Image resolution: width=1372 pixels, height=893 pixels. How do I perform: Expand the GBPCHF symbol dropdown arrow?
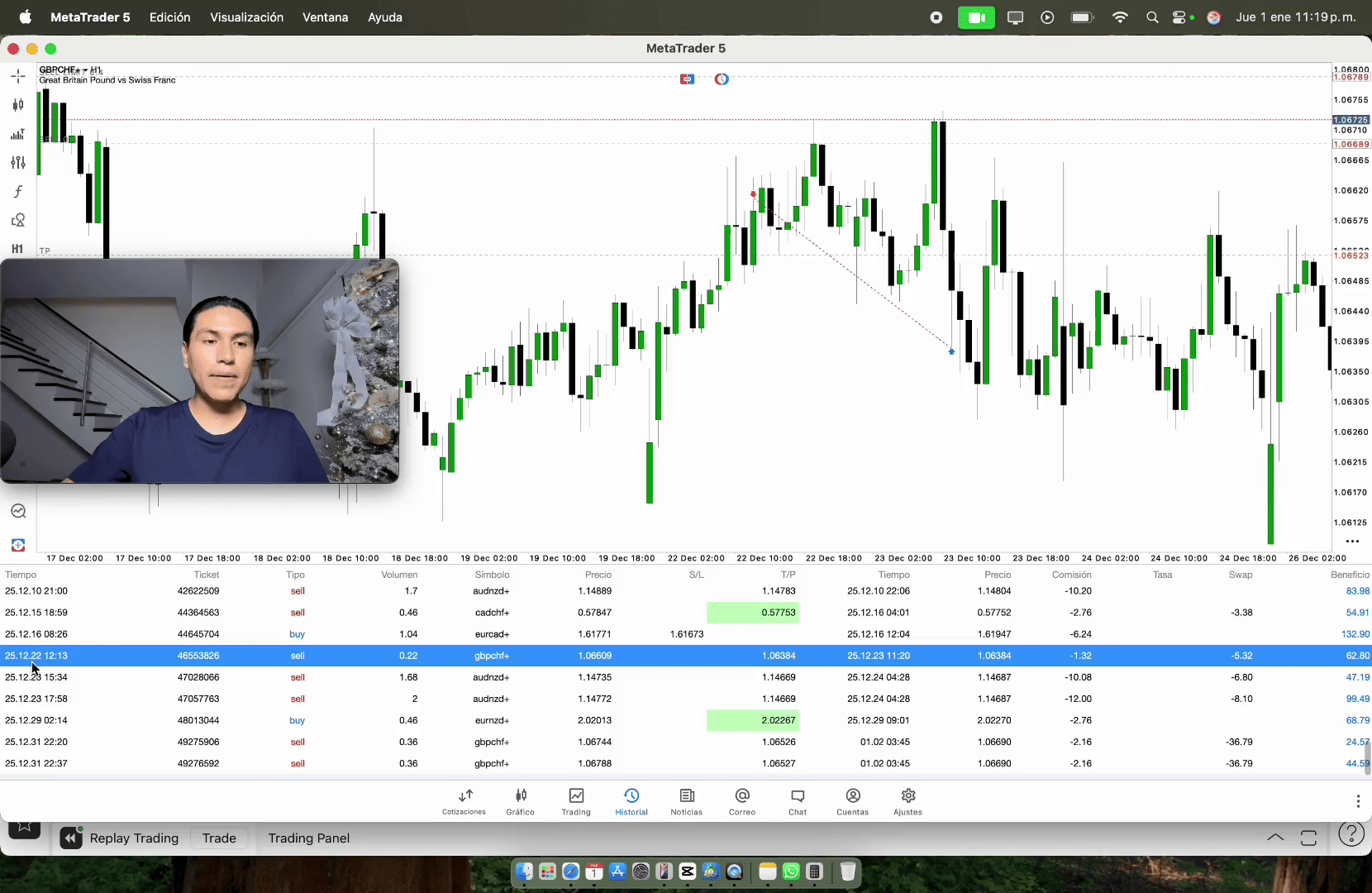tap(84, 70)
